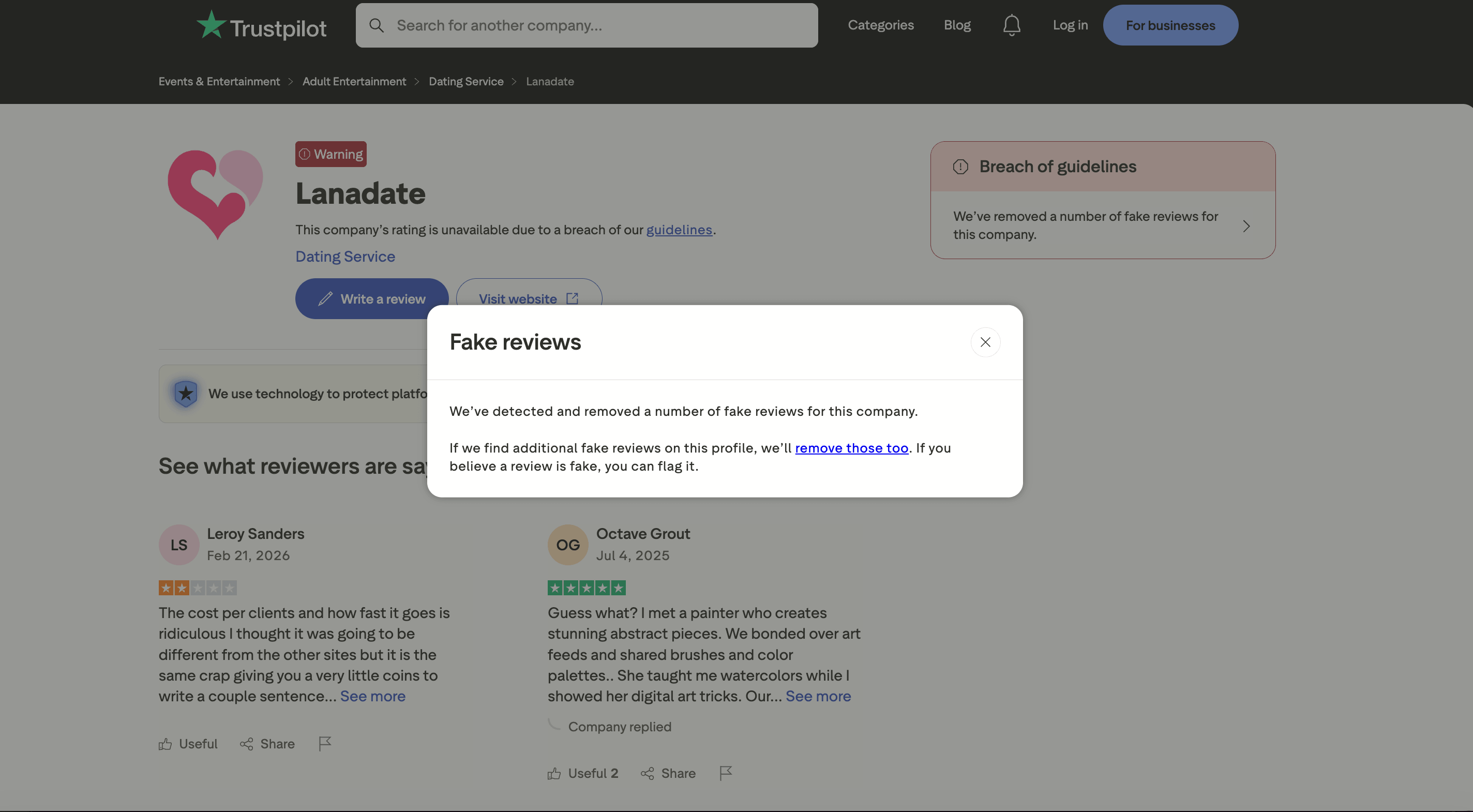Open Leroy Sanders' LS avatar
This screenshot has width=1473, height=812.
coord(178,545)
